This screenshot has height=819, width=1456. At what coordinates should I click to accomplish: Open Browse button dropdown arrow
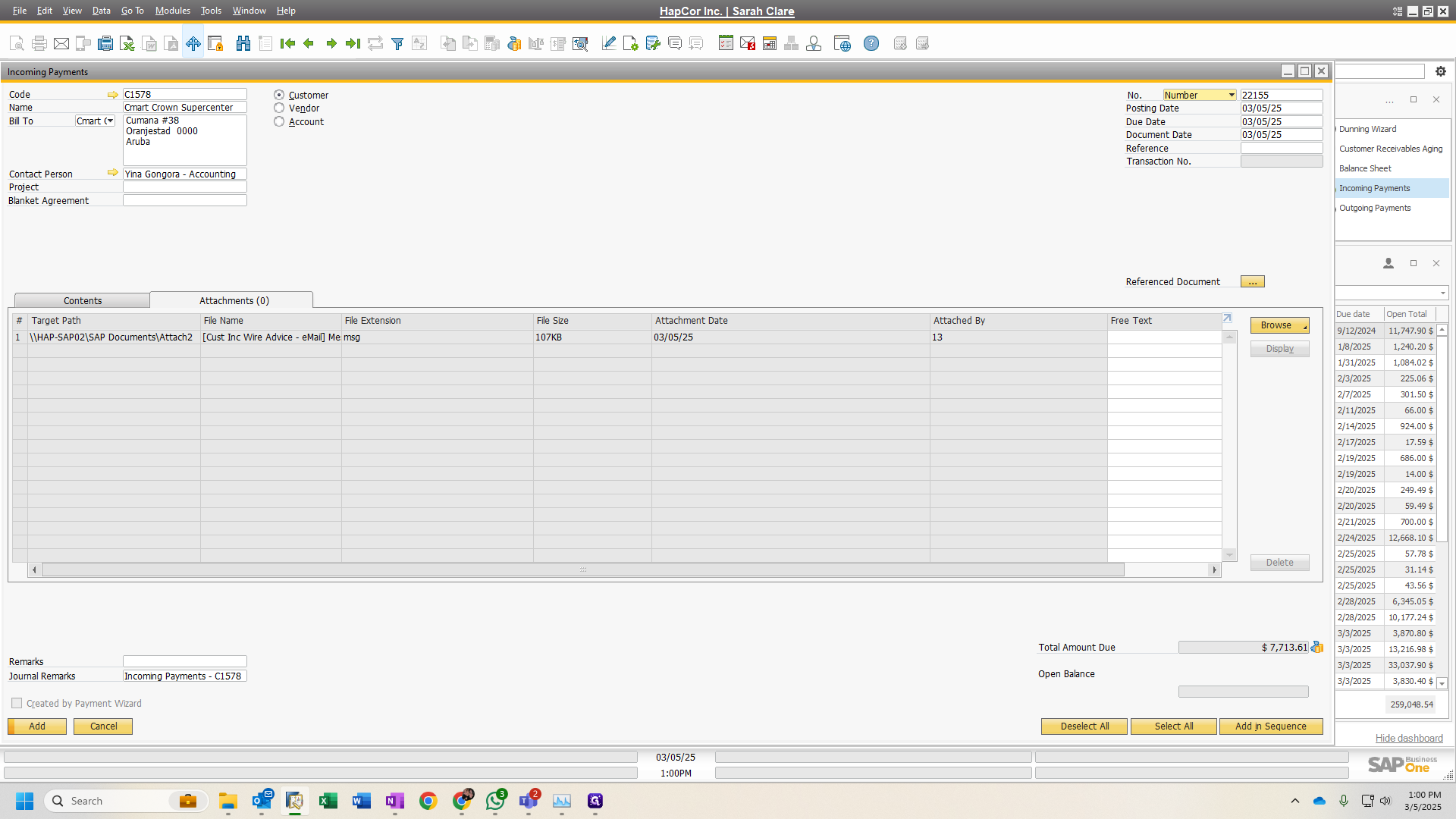coord(1305,327)
